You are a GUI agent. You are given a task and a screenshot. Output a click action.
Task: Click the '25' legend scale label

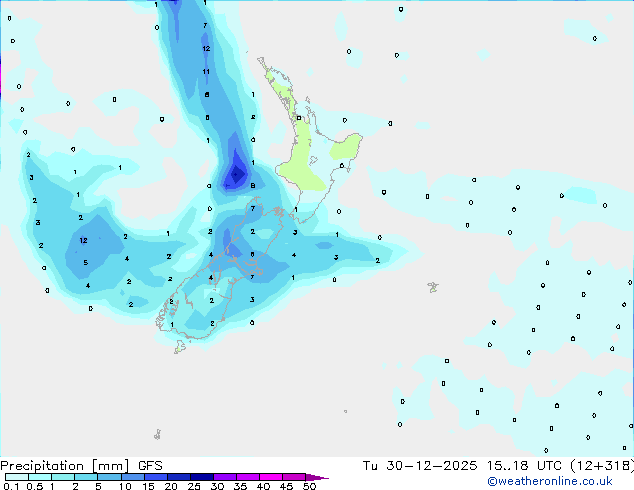click(x=194, y=486)
